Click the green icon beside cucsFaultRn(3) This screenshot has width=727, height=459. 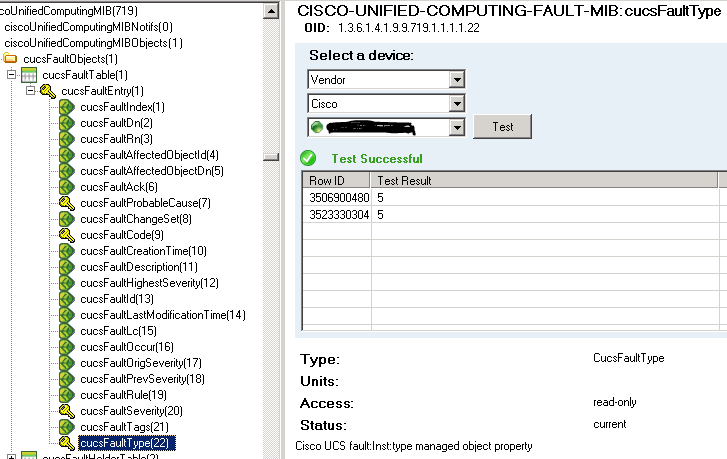tap(67, 139)
